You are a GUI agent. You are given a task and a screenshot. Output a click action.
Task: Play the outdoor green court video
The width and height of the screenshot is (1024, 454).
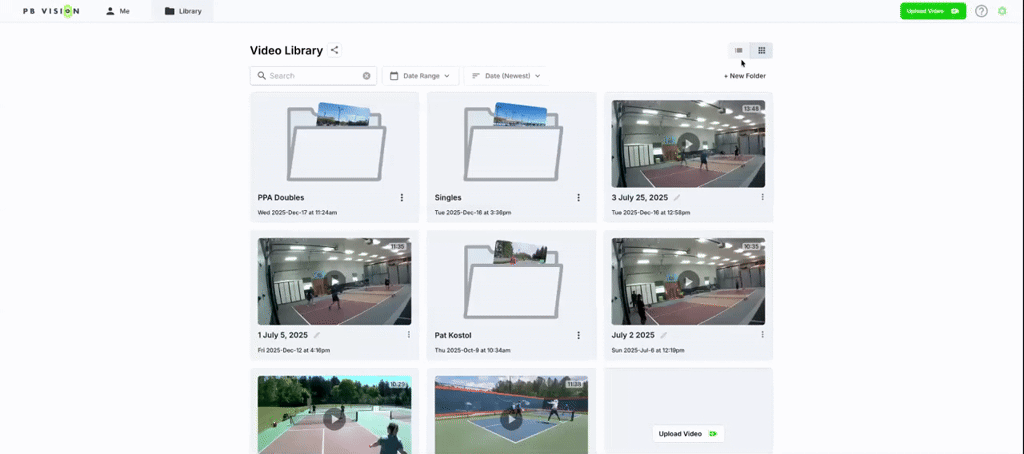(334, 419)
